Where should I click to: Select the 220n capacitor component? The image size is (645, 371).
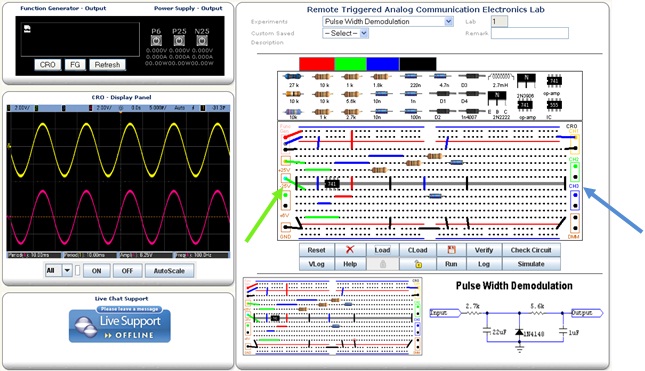(411, 77)
